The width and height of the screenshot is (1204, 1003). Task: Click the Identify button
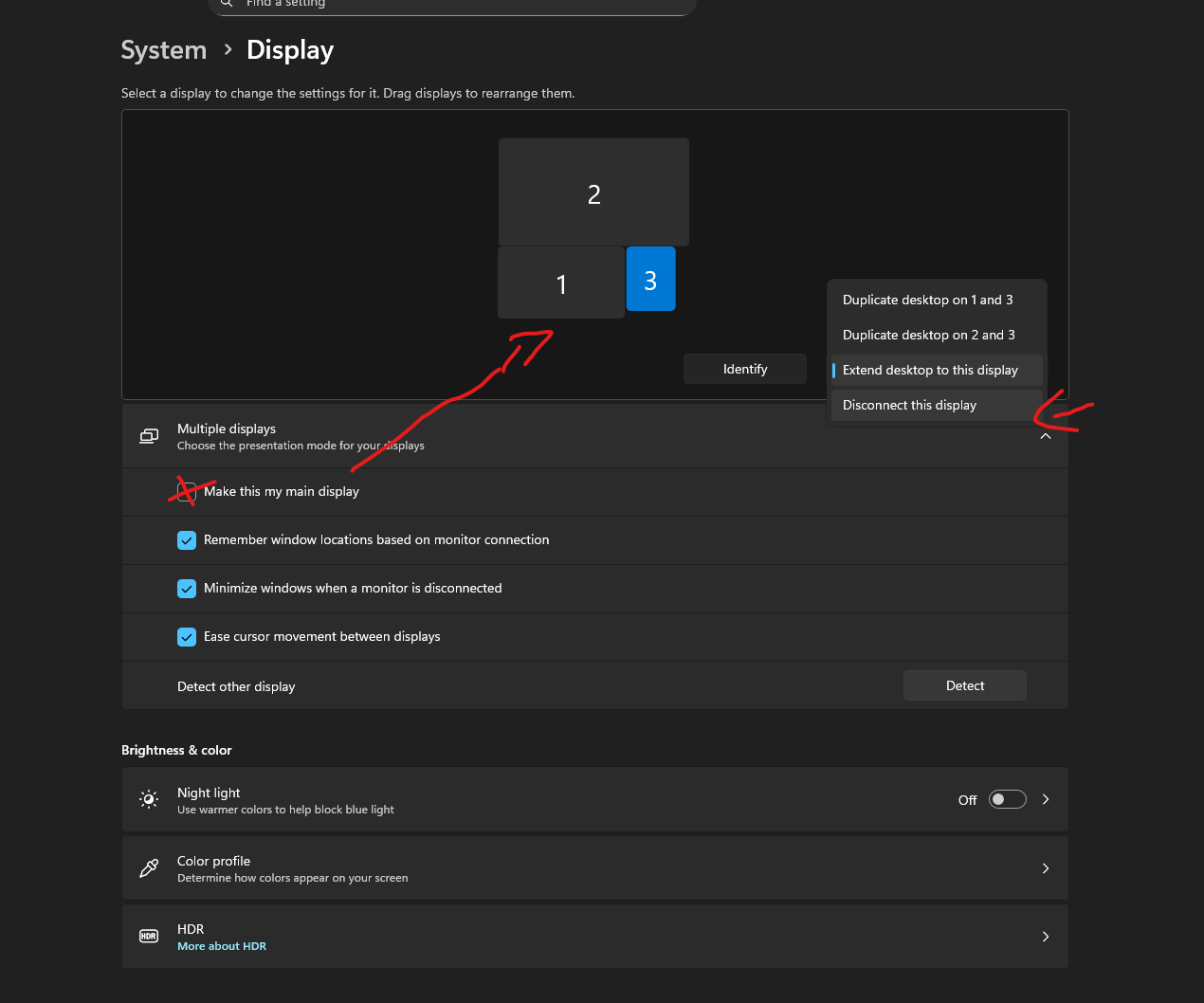pos(745,369)
